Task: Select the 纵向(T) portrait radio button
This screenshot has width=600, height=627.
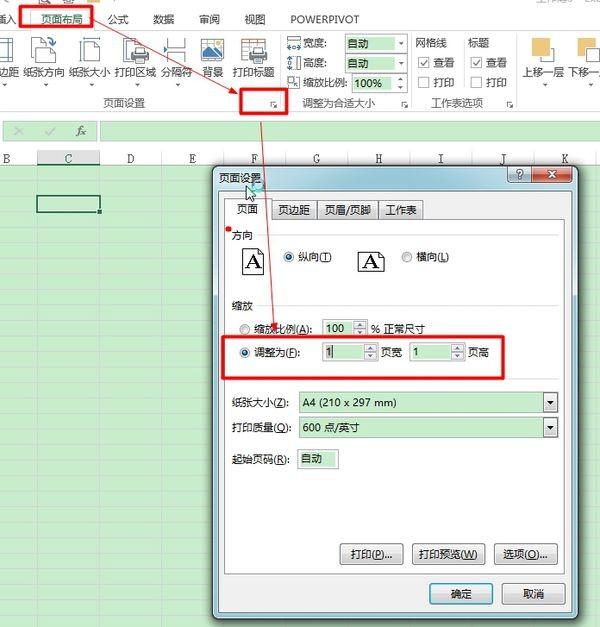Action: click(x=288, y=257)
